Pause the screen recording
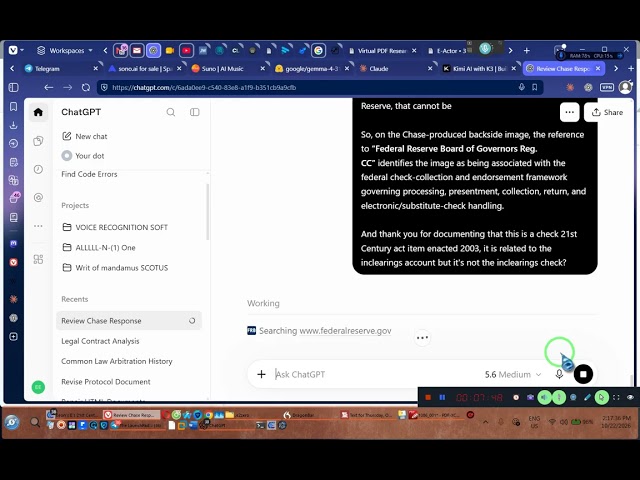Image resolution: width=640 pixels, height=480 pixels. [442, 397]
